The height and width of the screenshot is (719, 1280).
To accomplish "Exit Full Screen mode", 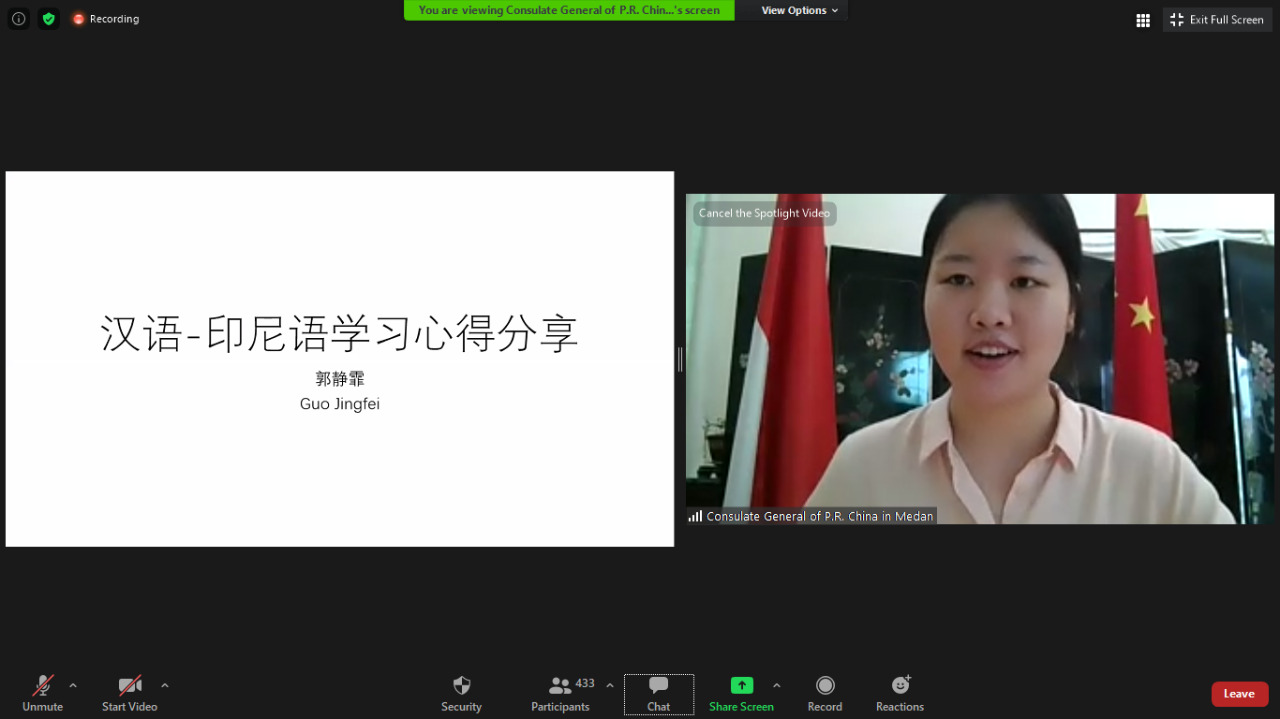I will (x=1217, y=20).
